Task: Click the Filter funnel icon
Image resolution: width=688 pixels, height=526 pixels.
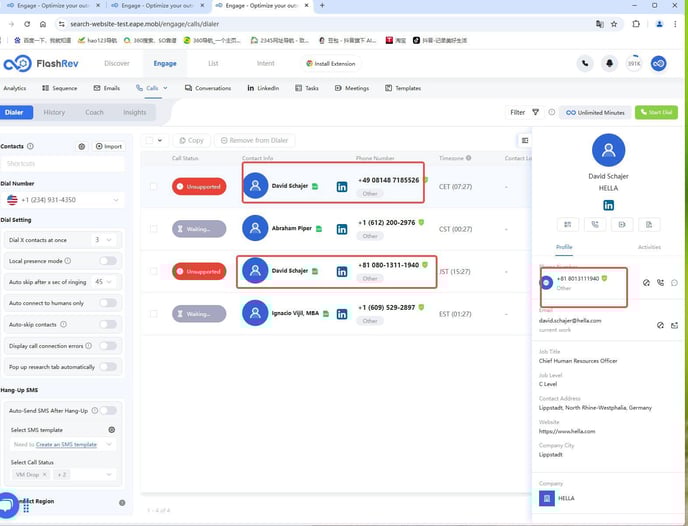Action: pyautogui.click(x=535, y=112)
